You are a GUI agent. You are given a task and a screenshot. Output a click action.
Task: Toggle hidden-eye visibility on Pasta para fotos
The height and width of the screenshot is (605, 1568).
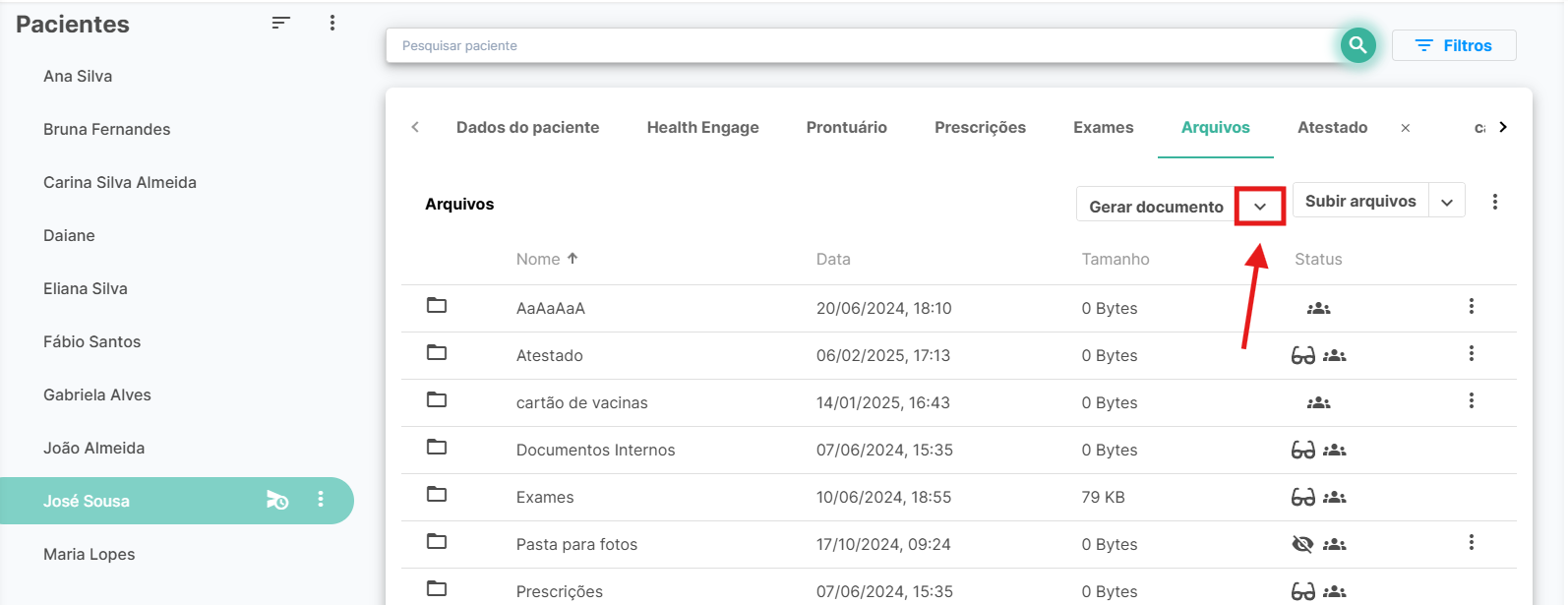click(x=1302, y=544)
